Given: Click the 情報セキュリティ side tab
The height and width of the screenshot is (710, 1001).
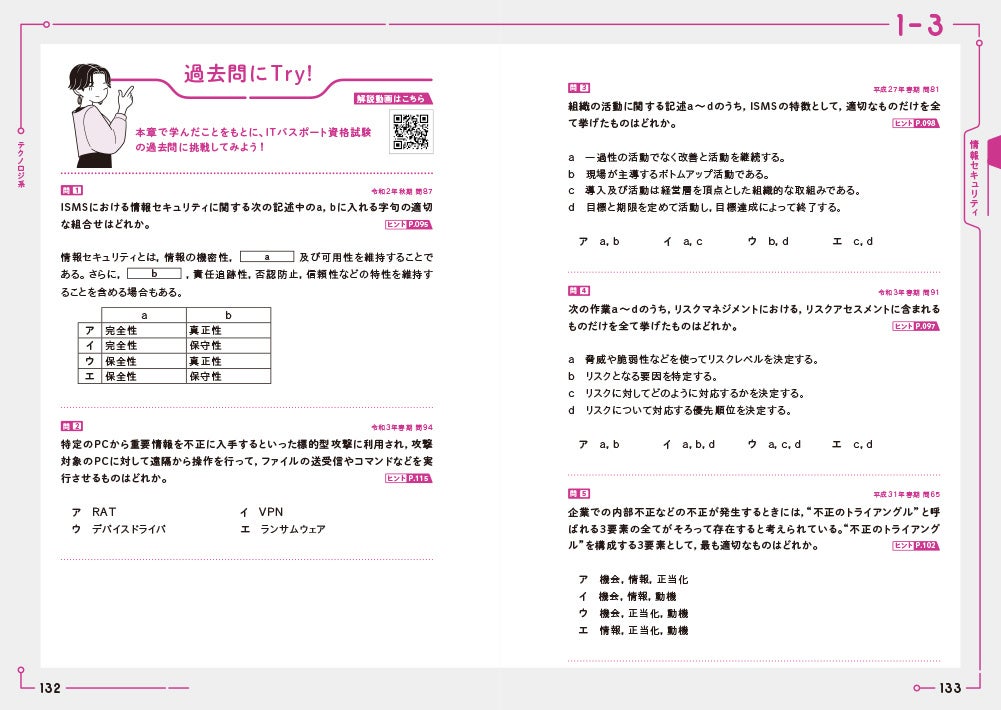Looking at the screenshot, I should (x=974, y=178).
